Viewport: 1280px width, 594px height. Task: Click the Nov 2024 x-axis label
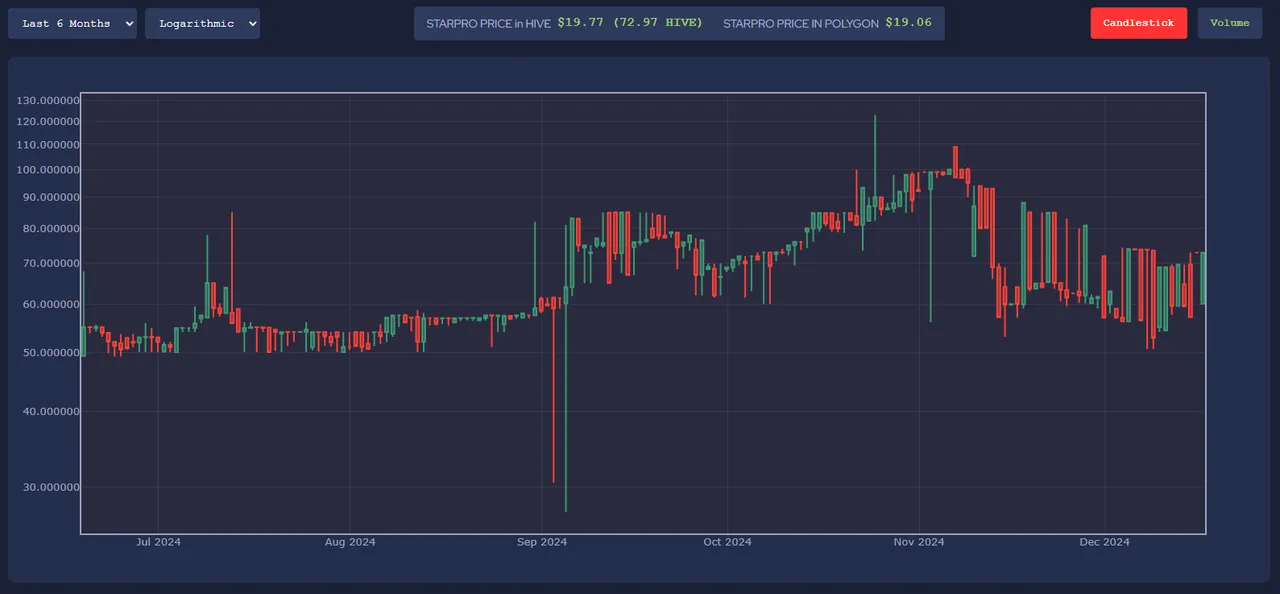[x=919, y=542]
